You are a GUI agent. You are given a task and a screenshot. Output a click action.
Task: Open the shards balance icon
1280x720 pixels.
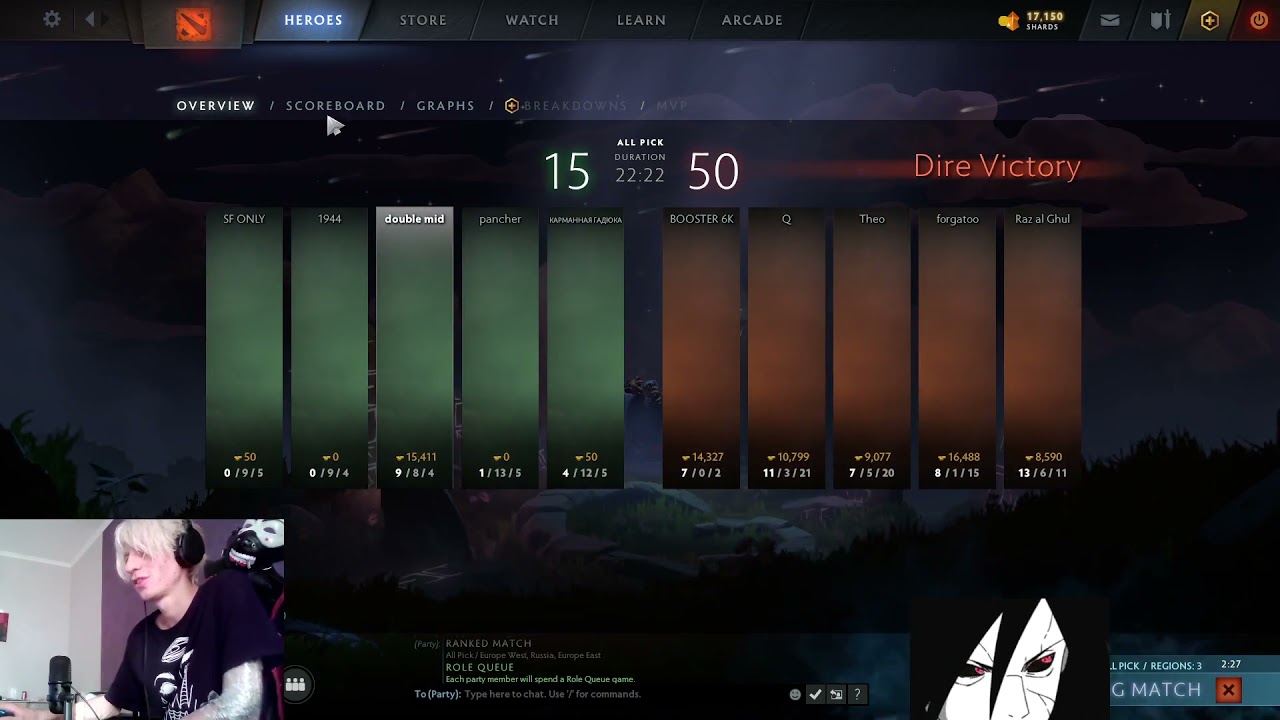(x=1009, y=21)
